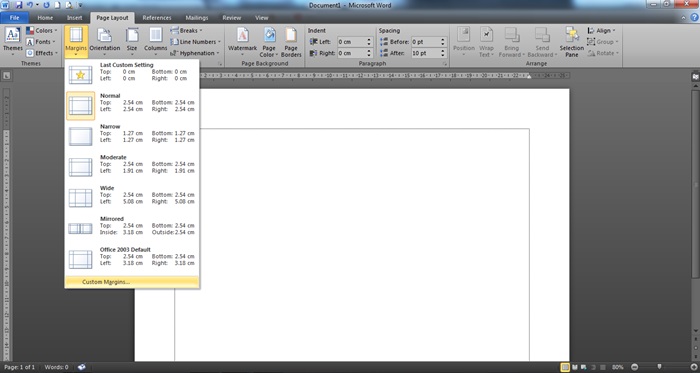Screen dimensions: 700x373
Task: Open the Columns options
Action: [155, 41]
